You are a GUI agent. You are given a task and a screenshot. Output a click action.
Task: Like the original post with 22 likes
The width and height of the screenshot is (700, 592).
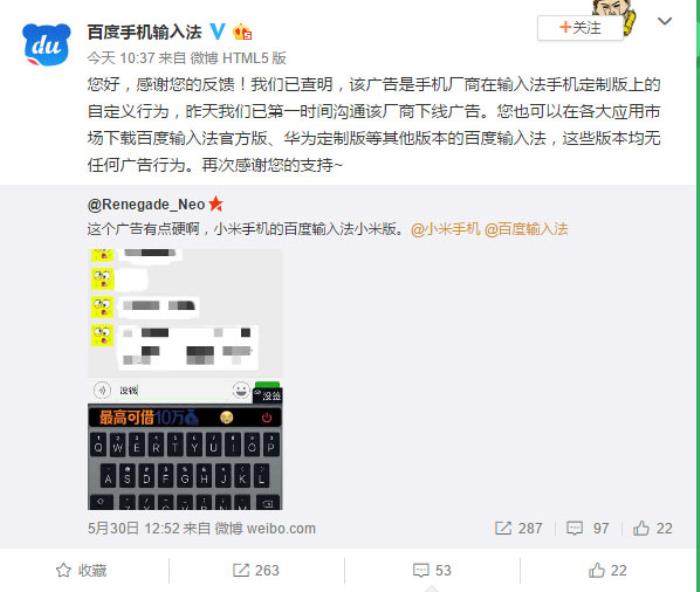(652, 529)
